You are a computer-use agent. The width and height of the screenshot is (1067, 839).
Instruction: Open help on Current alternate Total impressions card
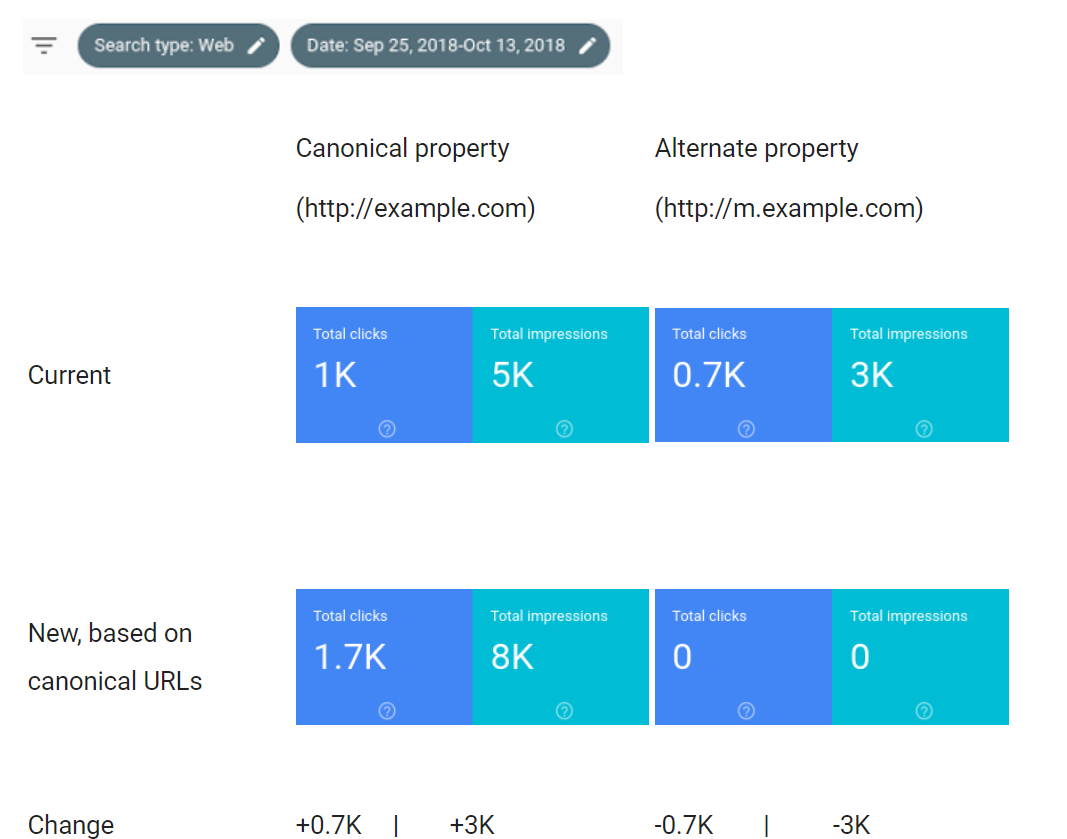923,428
